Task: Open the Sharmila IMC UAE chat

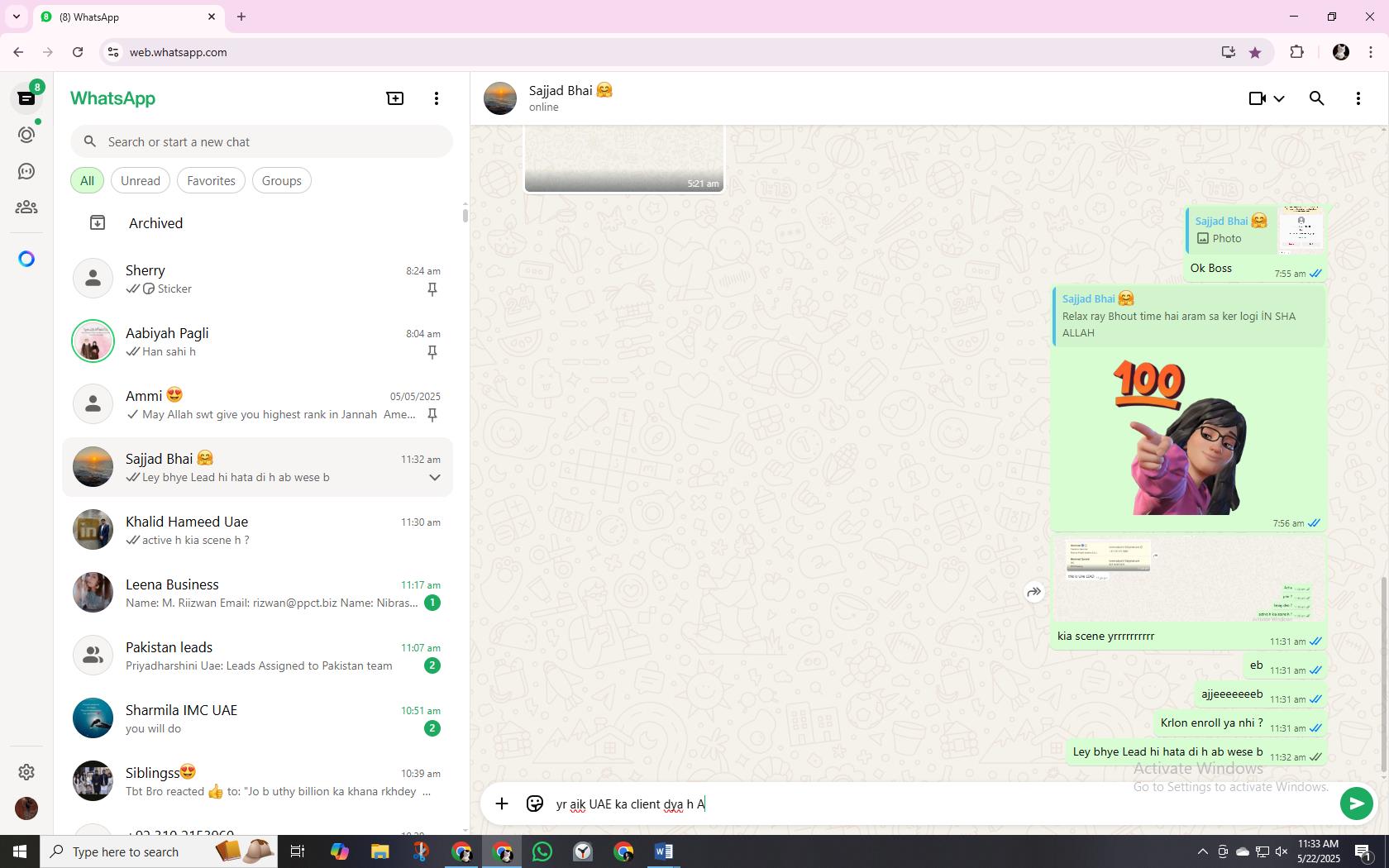Action: (258, 718)
